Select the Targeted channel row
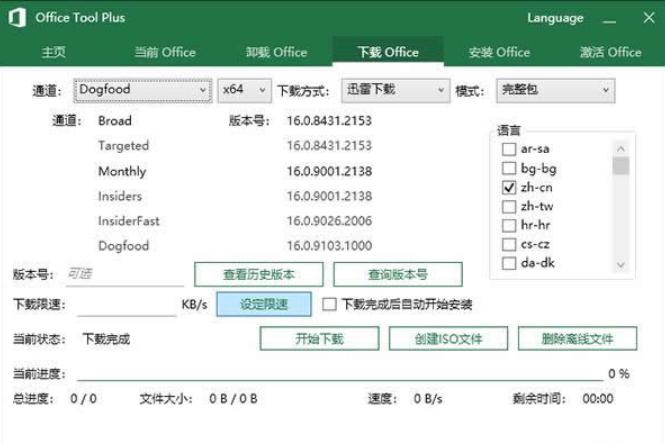The width and height of the screenshot is (665, 444). pos(123,146)
